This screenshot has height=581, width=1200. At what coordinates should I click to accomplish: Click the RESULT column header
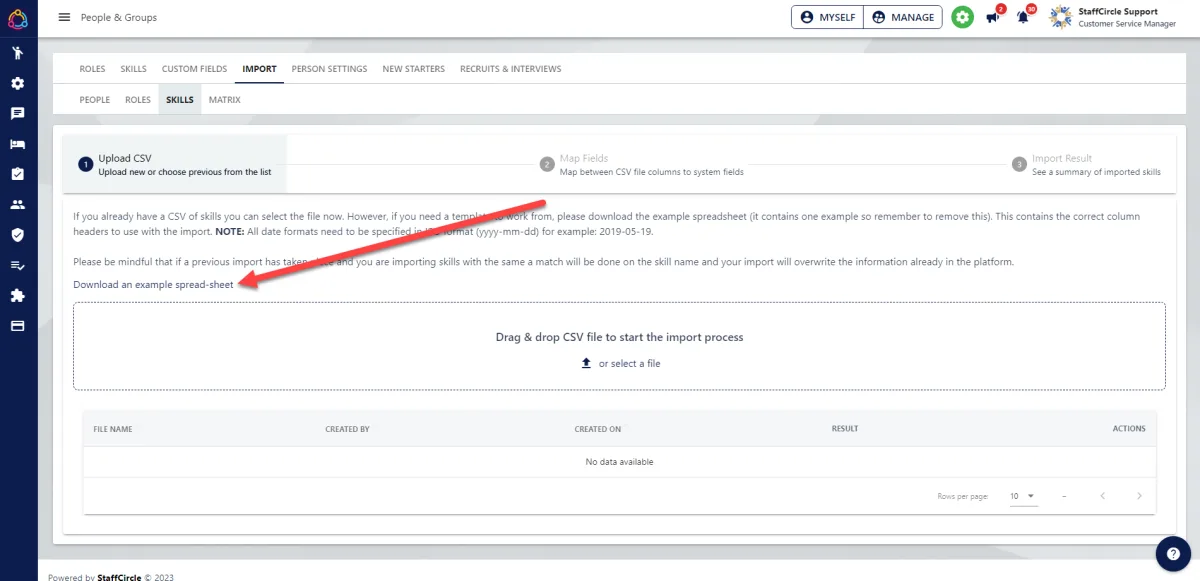845,429
